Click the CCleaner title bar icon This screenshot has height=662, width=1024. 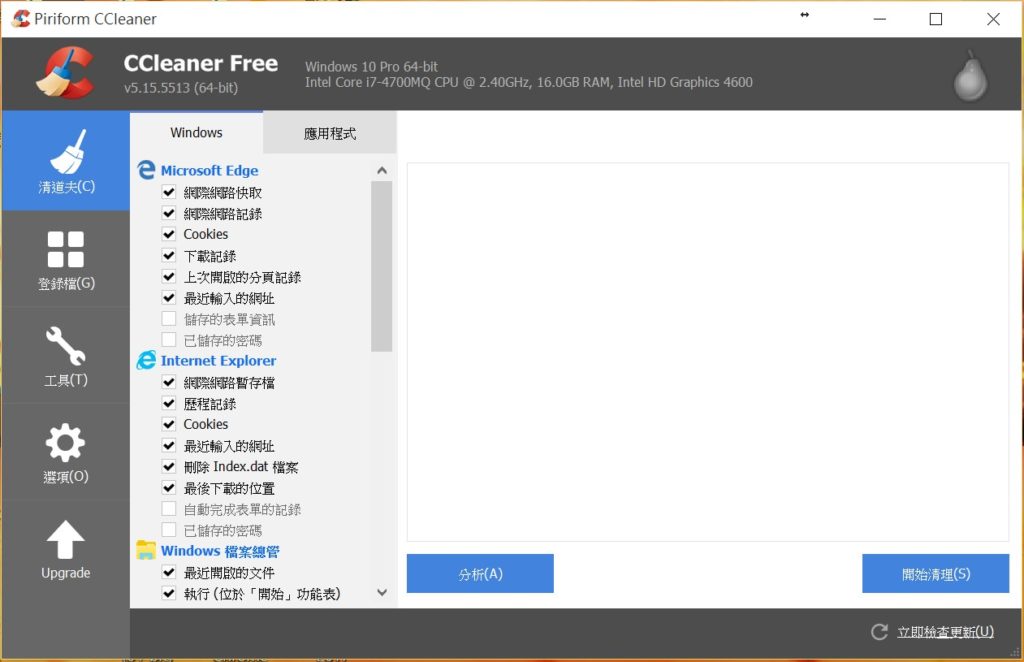[x=20, y=19]
